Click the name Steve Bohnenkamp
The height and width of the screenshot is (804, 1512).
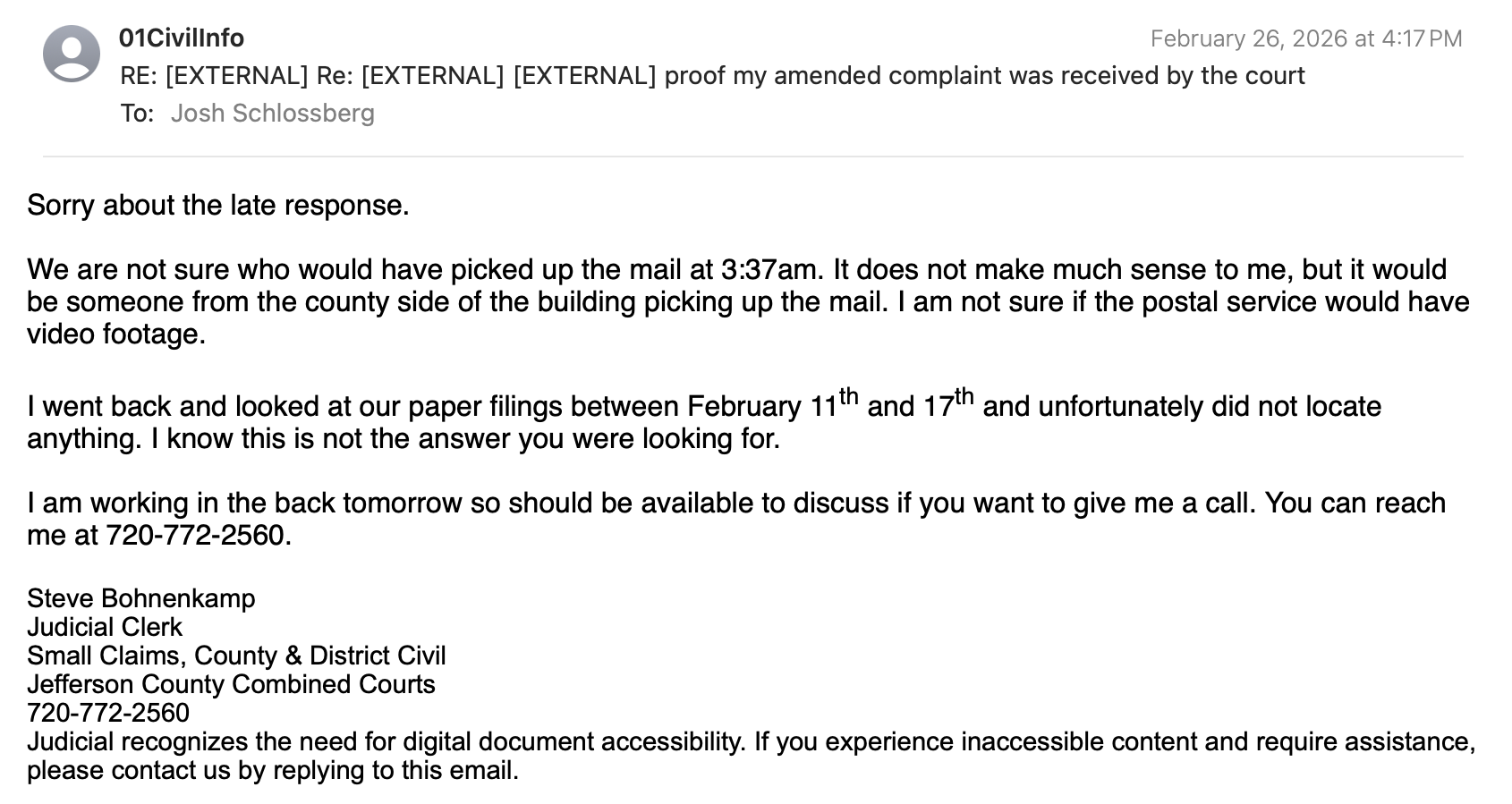click(x=140, y=598)
